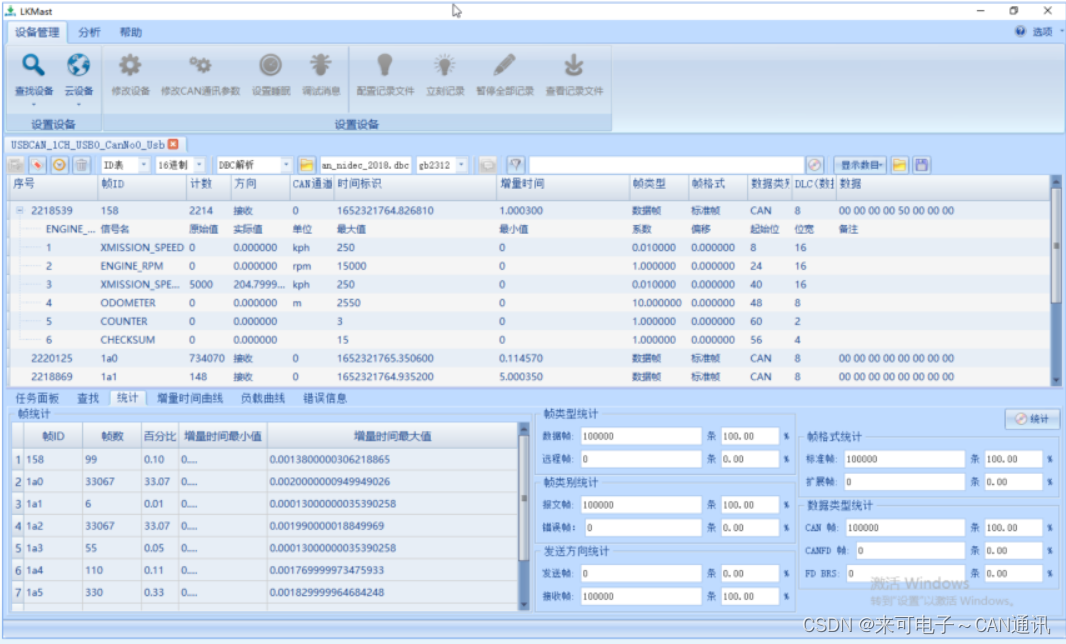Switch to the 查找 tab

(x=88, y=399)
